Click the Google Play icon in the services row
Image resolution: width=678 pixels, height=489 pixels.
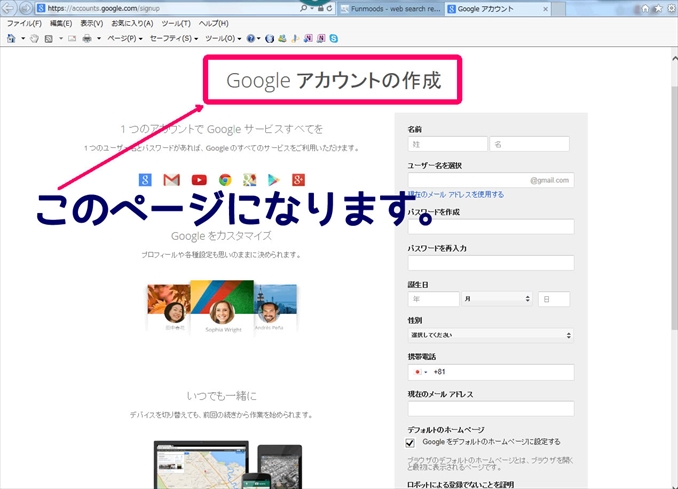274,179
